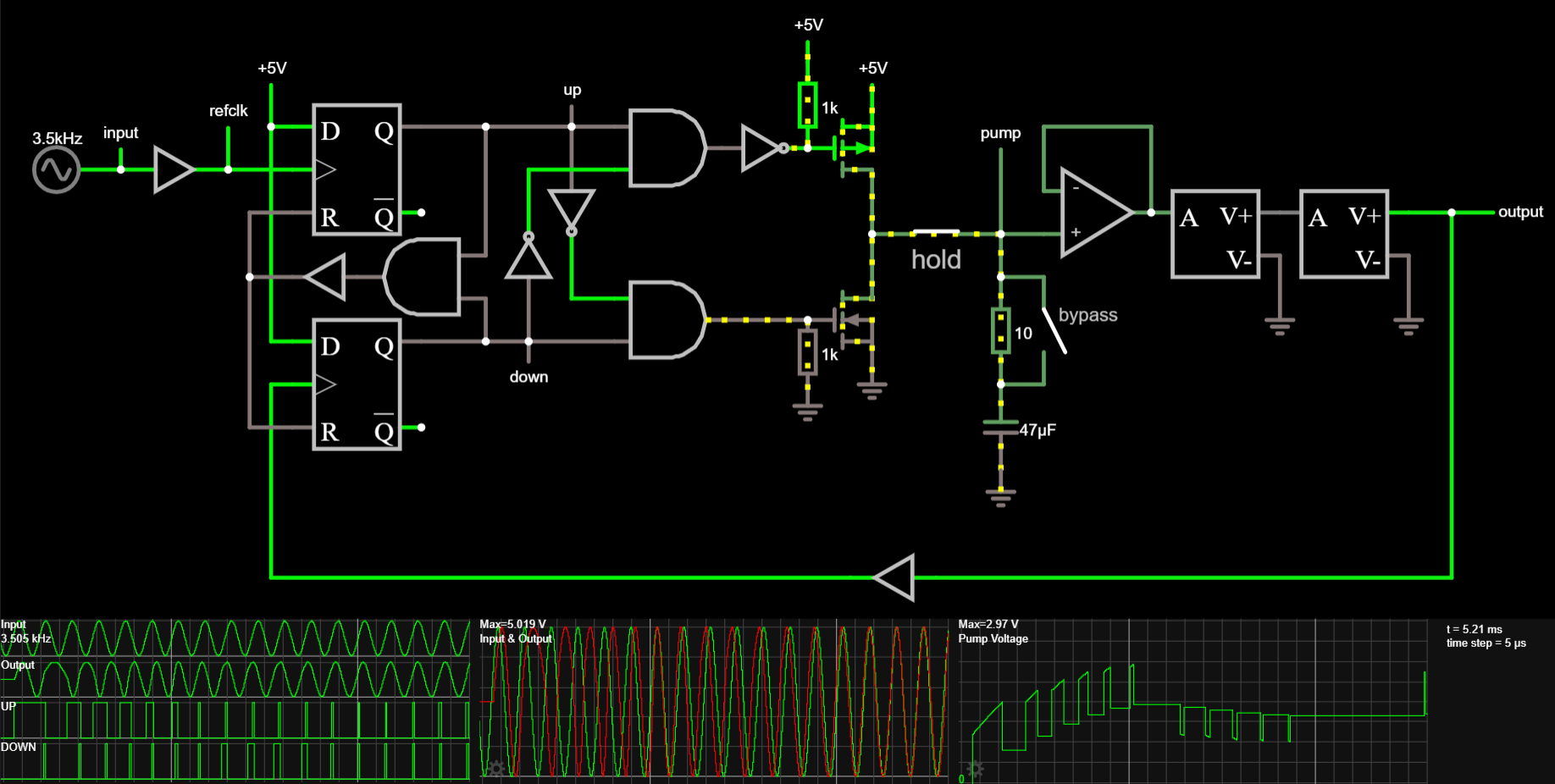
Task: Click the ground symbol below the lower 1k resistor
Action: [x=808, y=411]
